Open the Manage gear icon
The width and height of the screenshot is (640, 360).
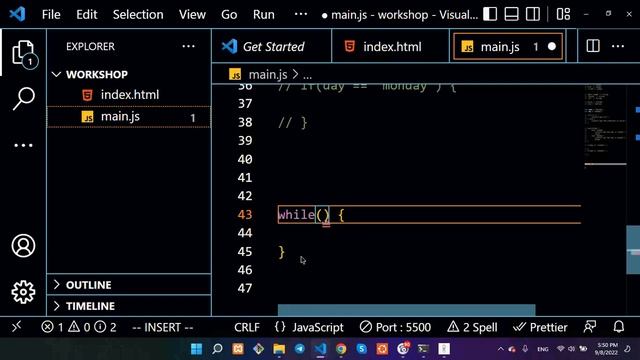click(x=23, y=292)
